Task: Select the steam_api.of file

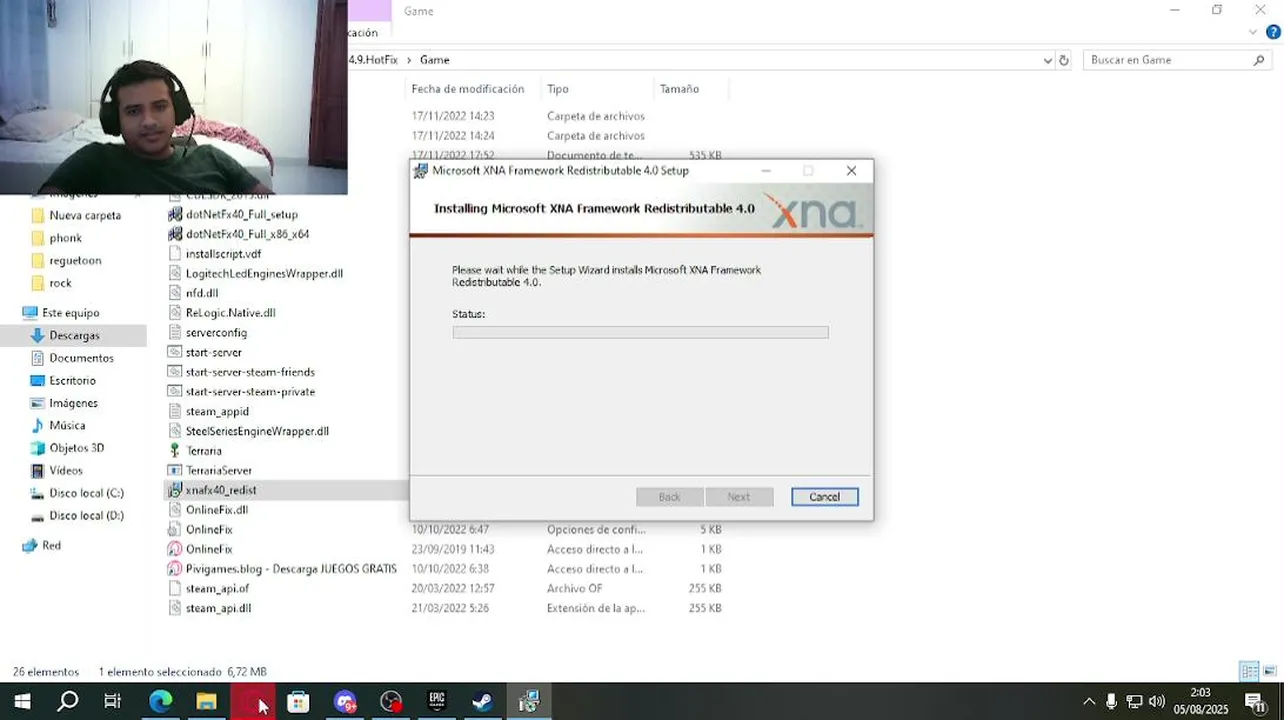Action: pos(217,589)
